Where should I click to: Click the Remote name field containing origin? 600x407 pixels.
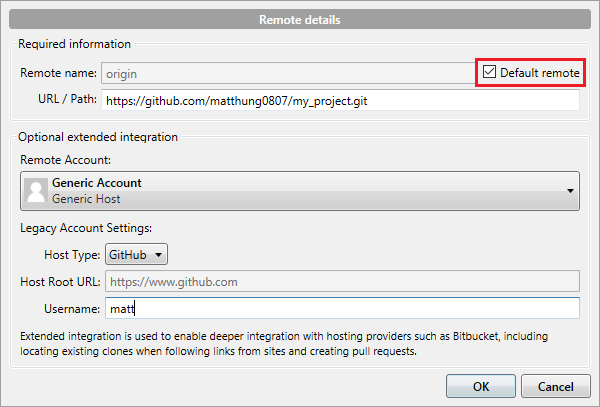point(285,73)
